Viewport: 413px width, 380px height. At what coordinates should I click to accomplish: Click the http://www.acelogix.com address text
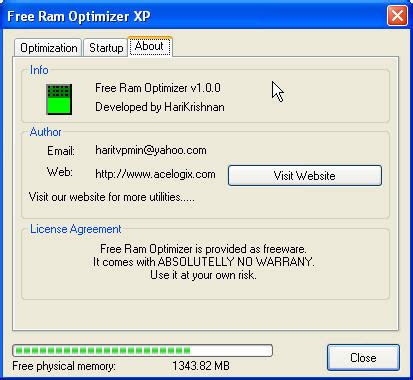coord(155,174)
